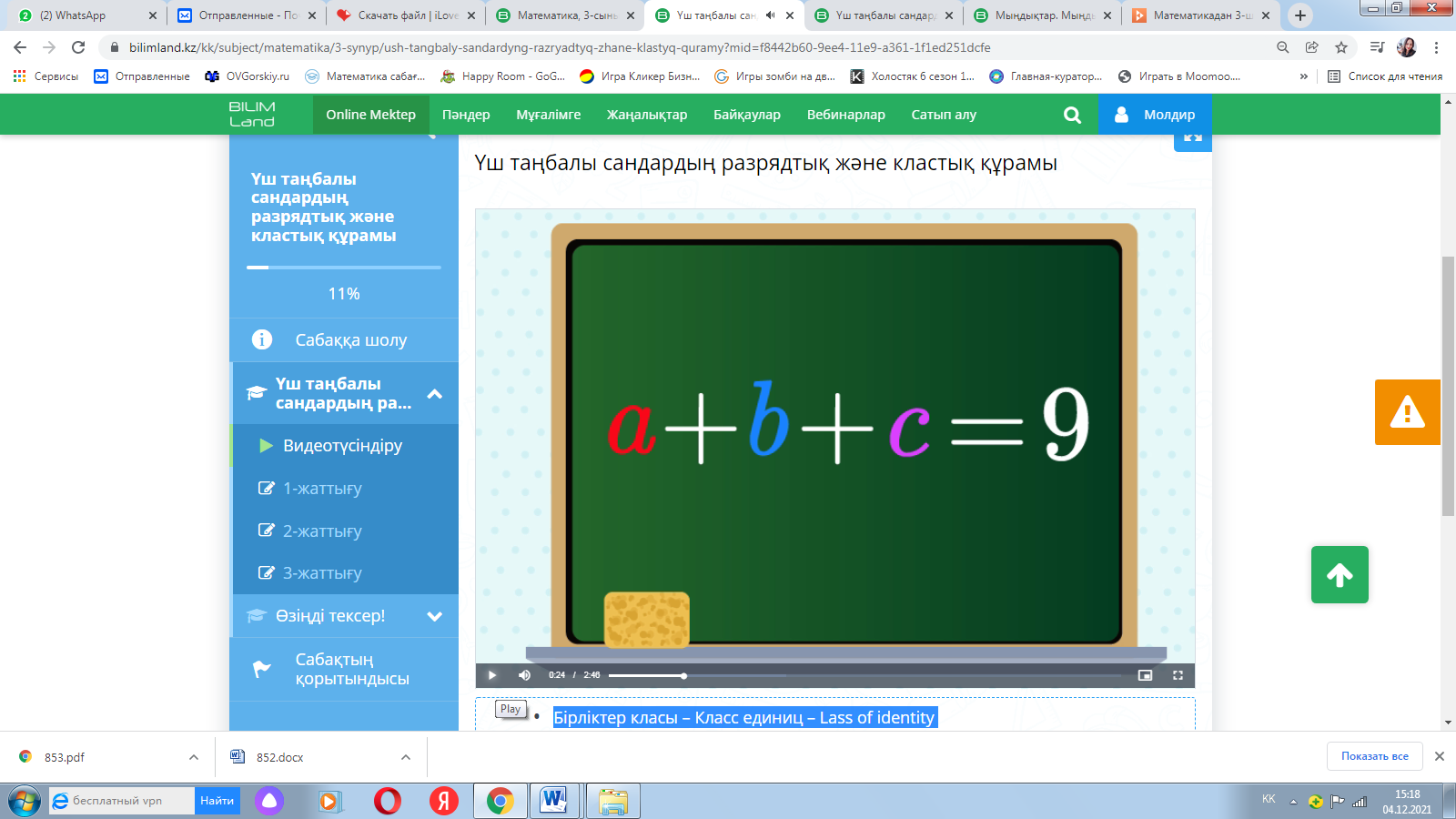The width and height of the screenshot is (1456, 819).
Task: Open Сабақтың қорытындысы lesson summary
Action: (x=344, y=670)
